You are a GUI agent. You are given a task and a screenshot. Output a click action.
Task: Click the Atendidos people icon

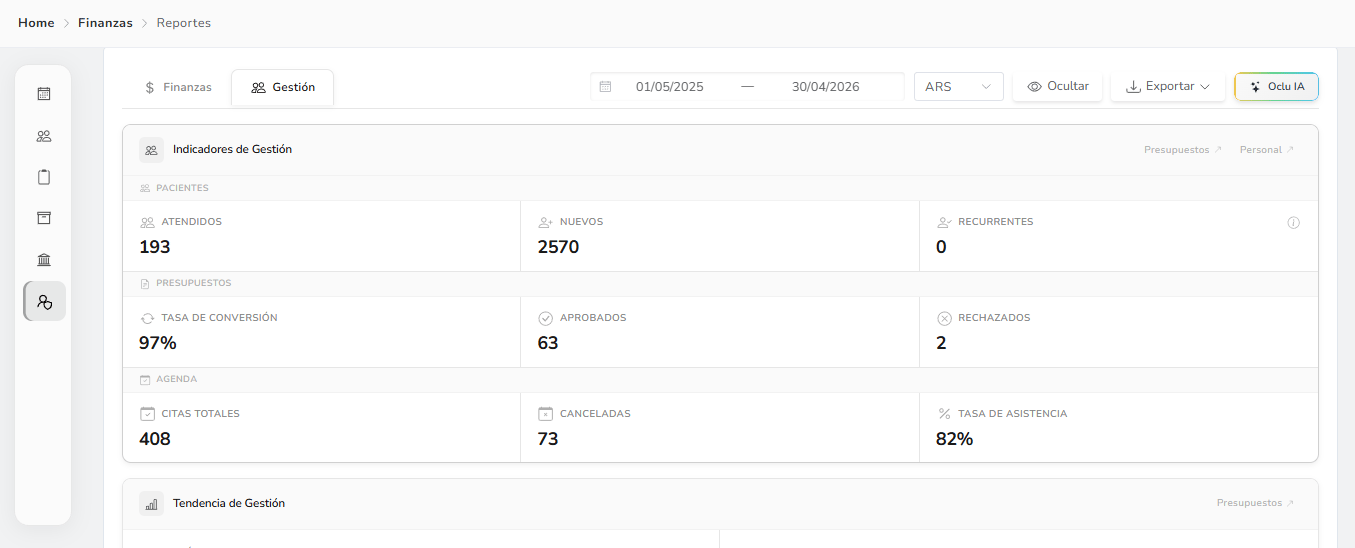[x=147, y=222]
